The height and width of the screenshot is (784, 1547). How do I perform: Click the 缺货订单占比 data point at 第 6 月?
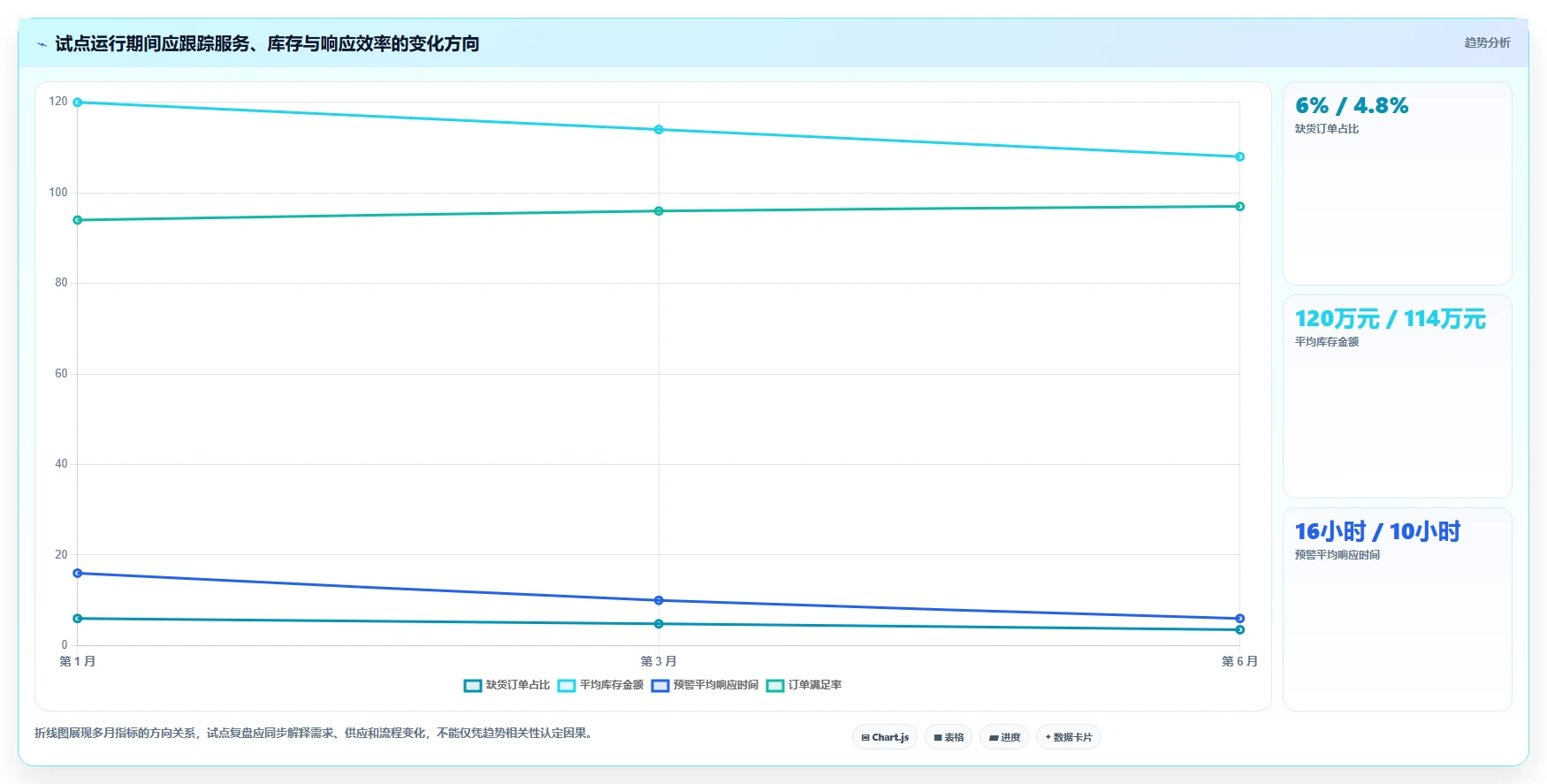[1239, 629]
